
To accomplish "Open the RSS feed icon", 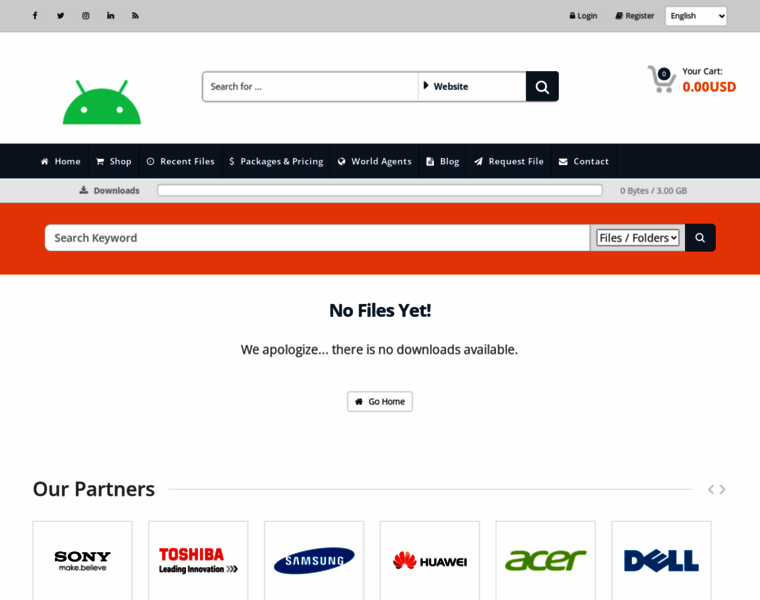I will (x=135, y=16).
